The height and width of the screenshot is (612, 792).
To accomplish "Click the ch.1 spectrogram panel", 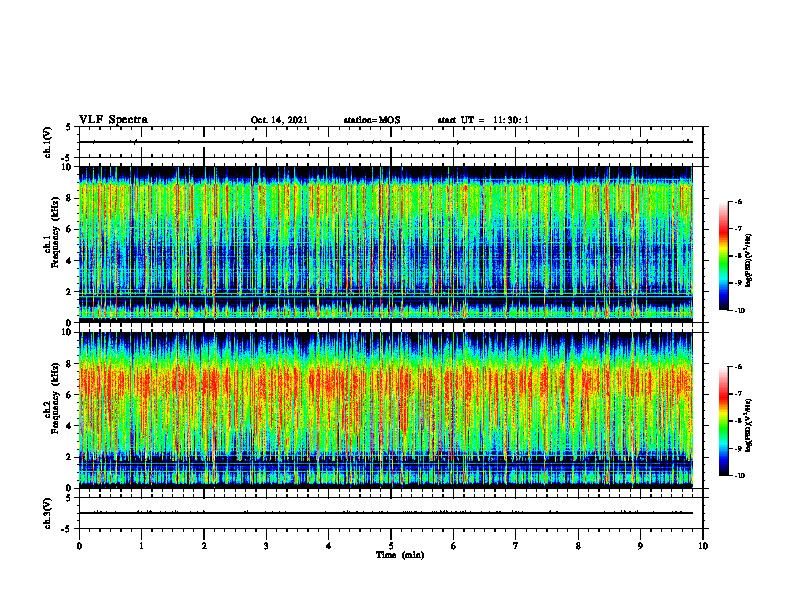I will [385, 244].
